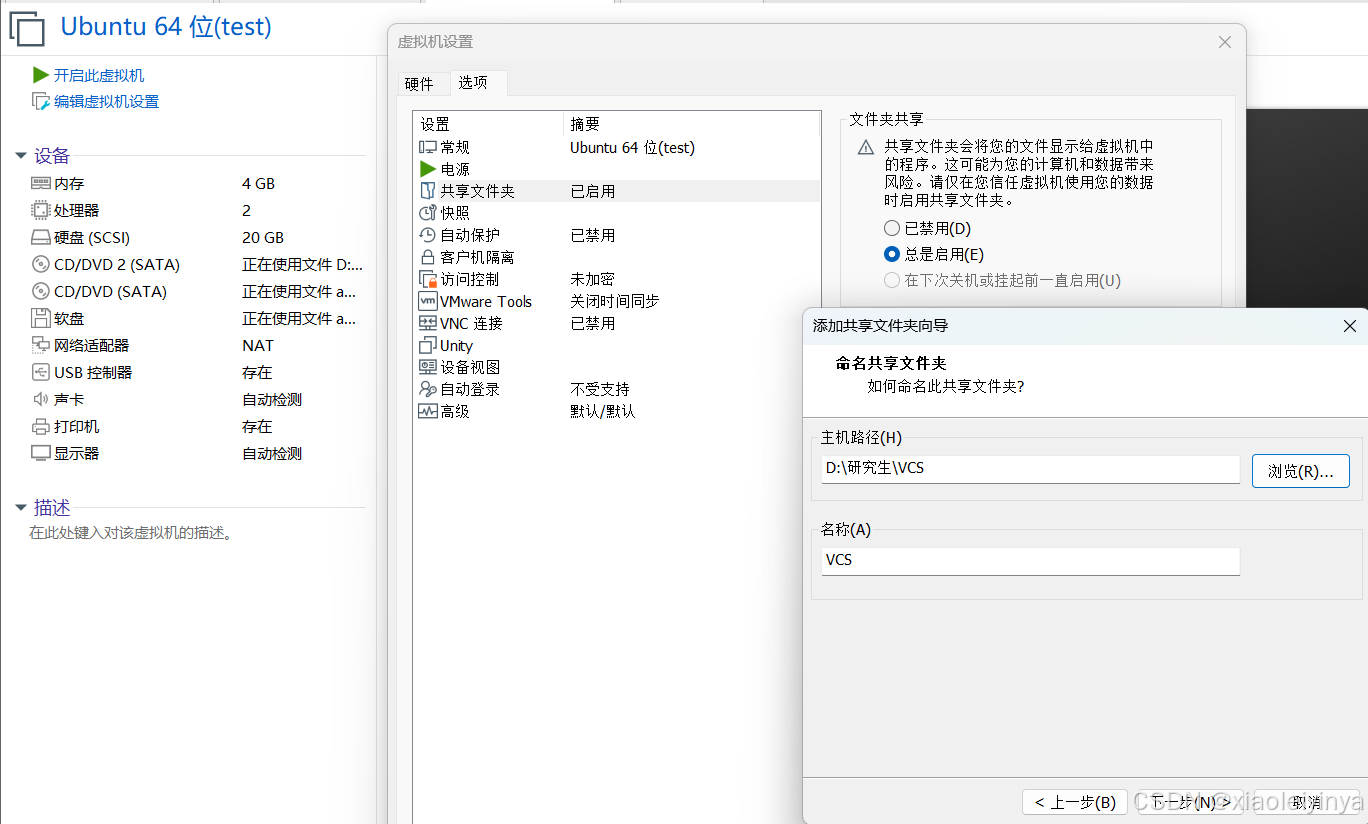Click the advanced summary '默认/默认'
1368x824 pixels.
[603, 412]
